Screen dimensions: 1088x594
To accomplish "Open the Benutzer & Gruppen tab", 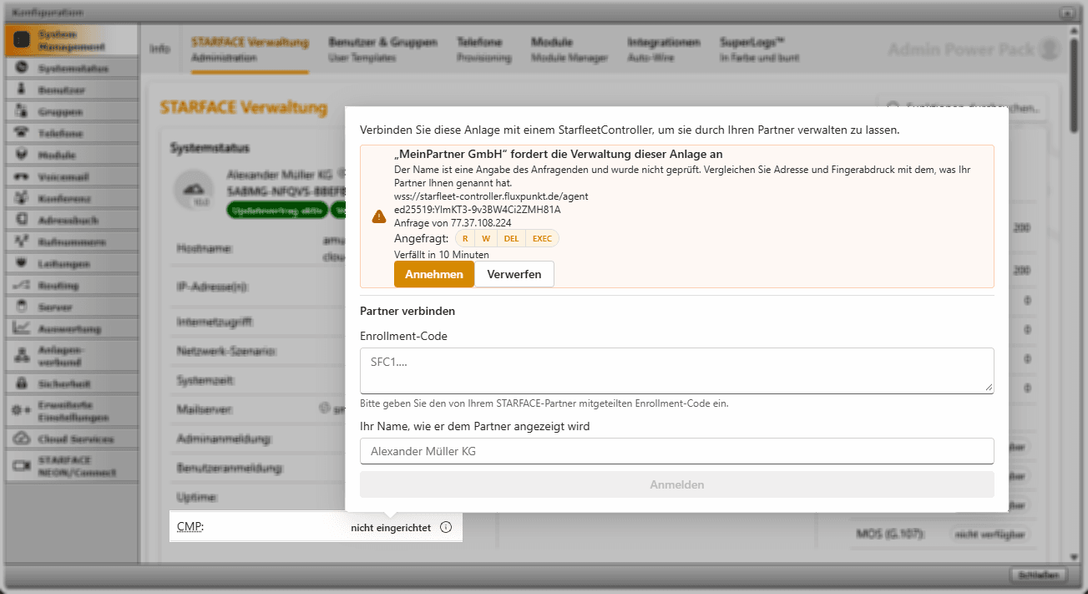I will (383, 49).
